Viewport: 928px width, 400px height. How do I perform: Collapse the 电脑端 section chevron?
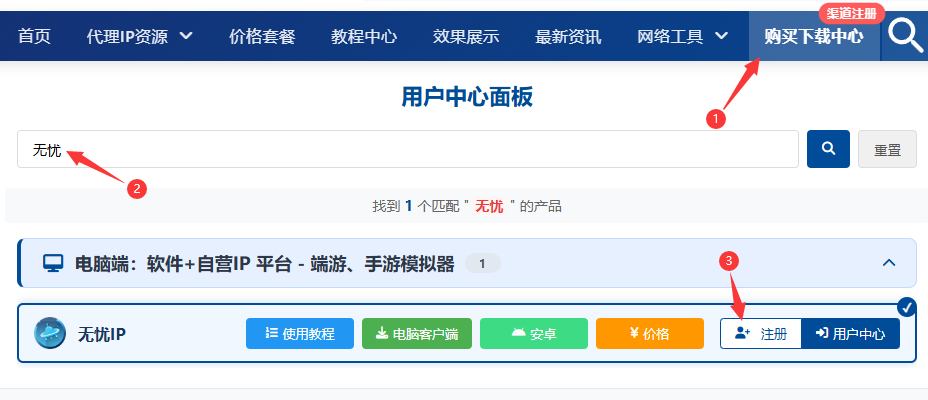889,263
